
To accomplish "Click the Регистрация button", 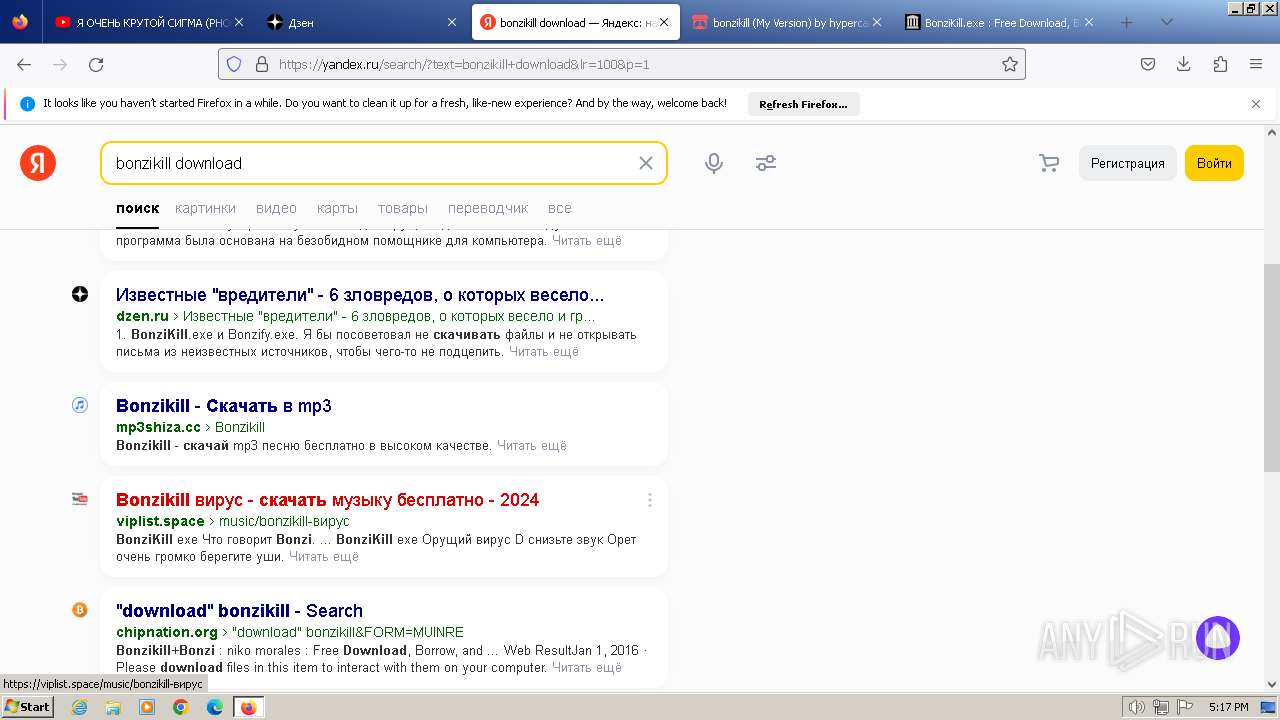I will (1128, 163).
